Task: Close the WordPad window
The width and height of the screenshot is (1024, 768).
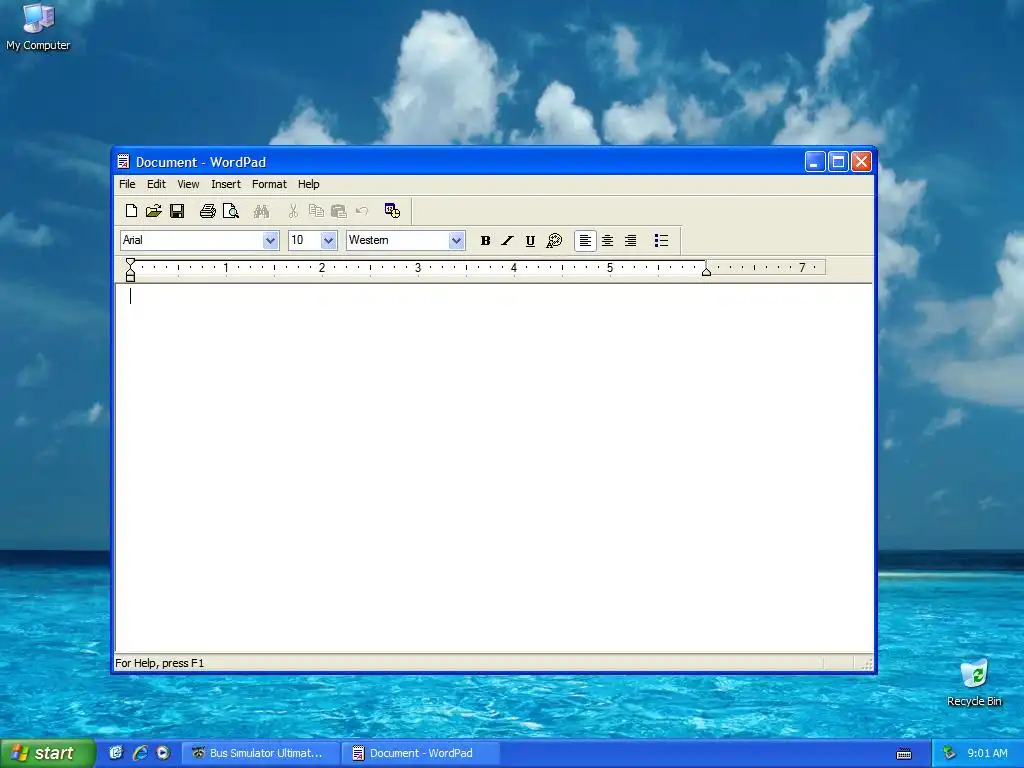Action: (861, 161)
